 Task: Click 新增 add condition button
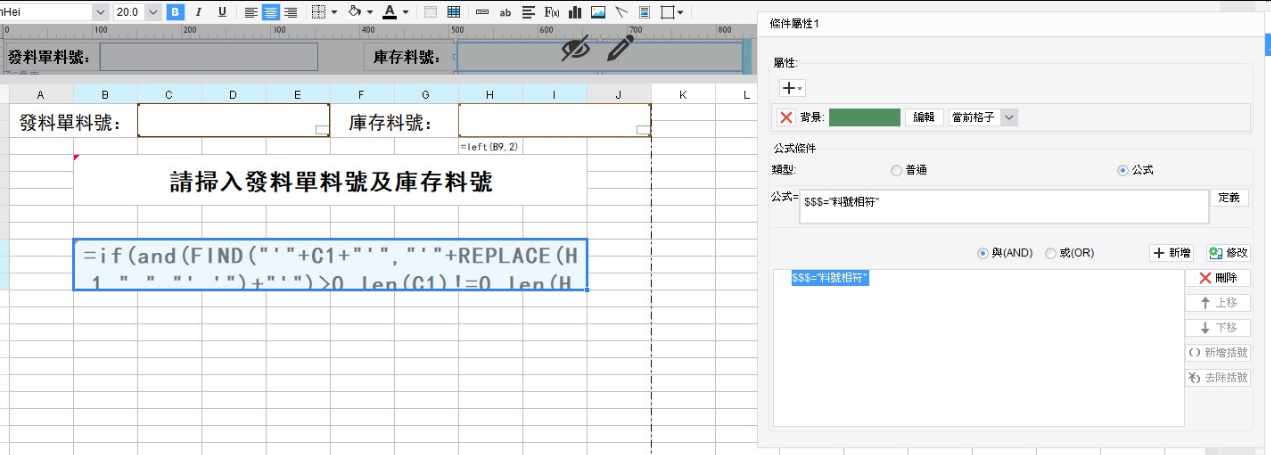click(x=1172, y=253)
